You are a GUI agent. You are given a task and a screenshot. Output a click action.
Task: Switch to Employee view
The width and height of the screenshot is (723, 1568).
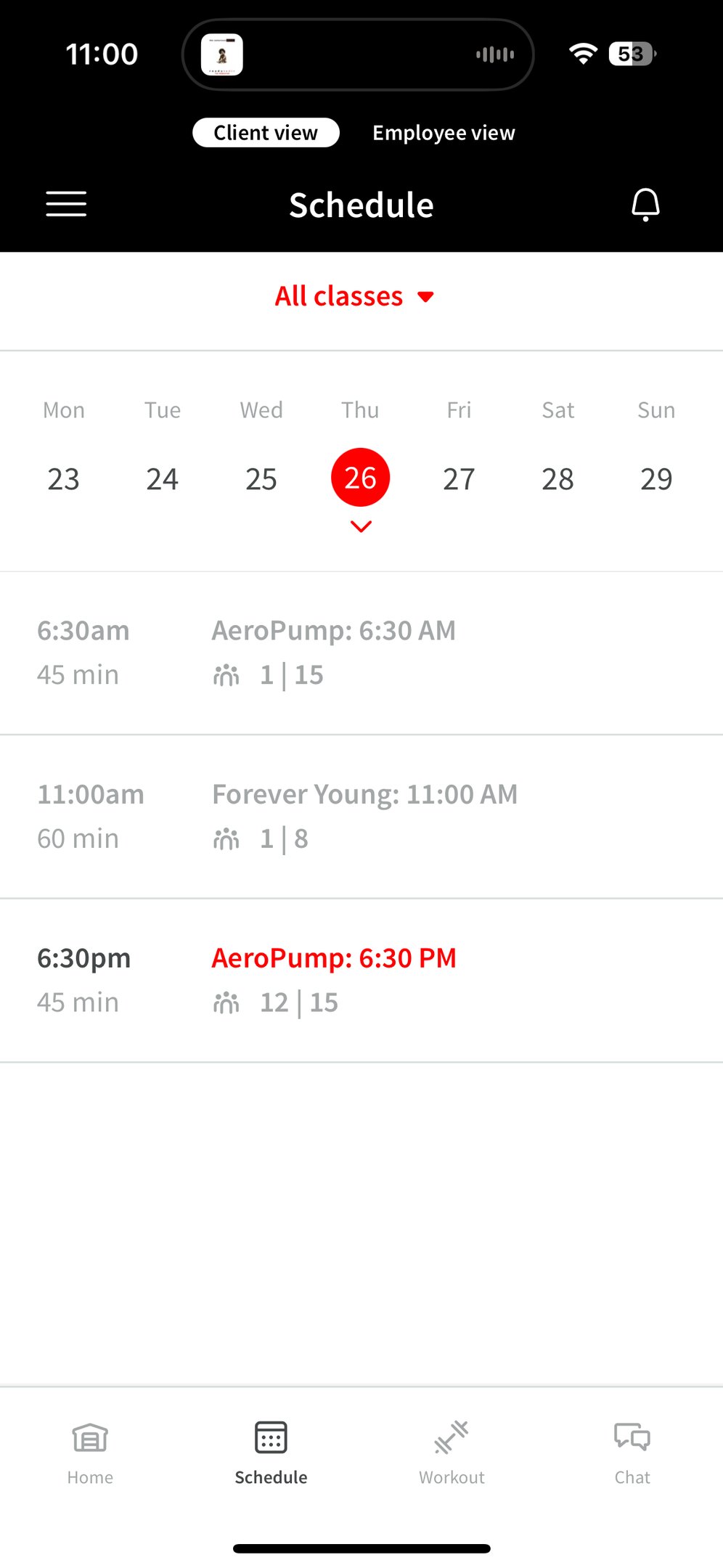coord(444,133)
